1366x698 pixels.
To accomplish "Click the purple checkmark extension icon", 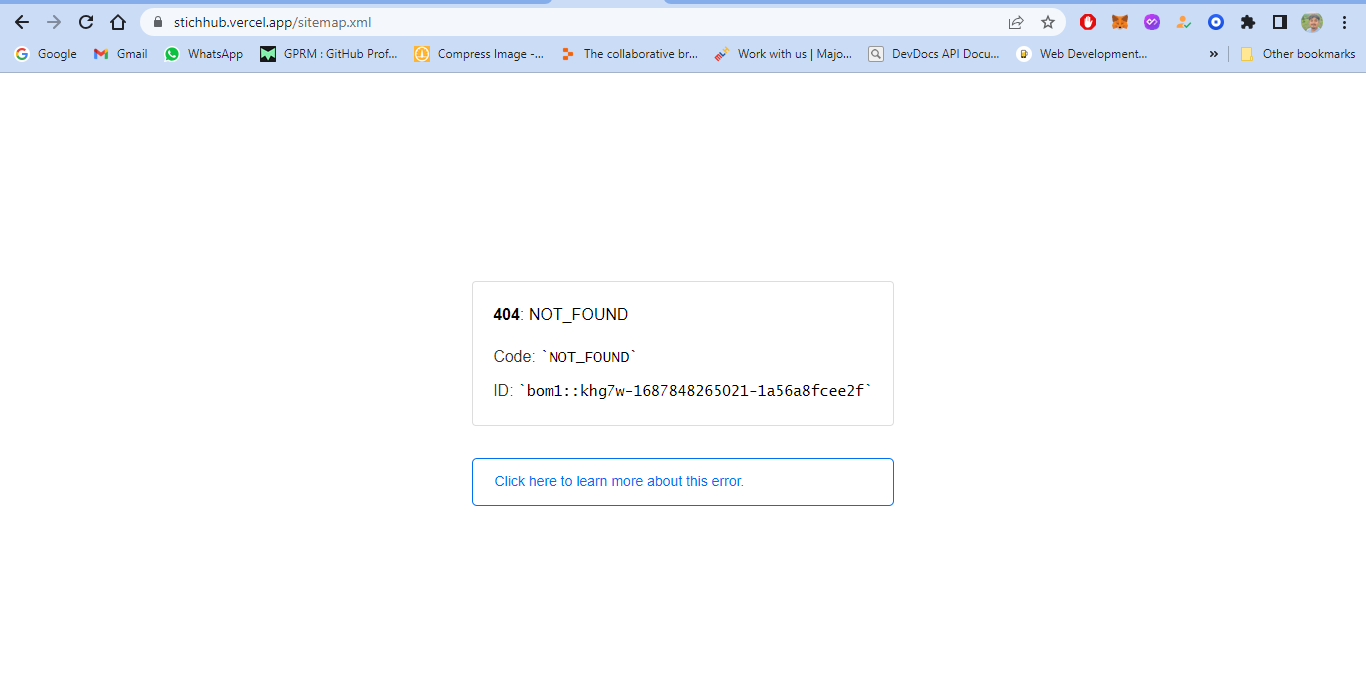I will 1152,22.
